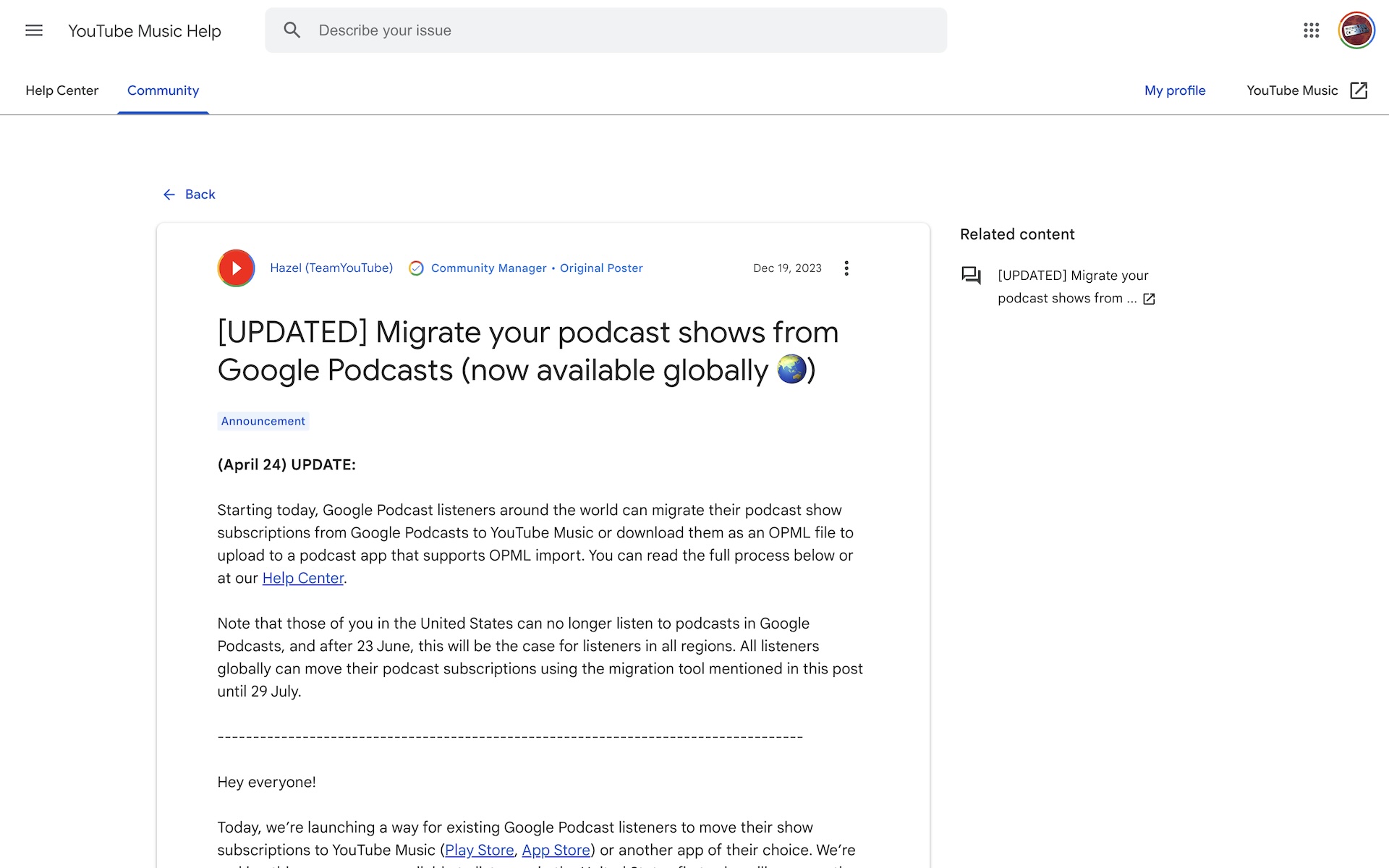Click the related content discussion icon
This screenshot has width=1389, height=868.
coord(971,276)
